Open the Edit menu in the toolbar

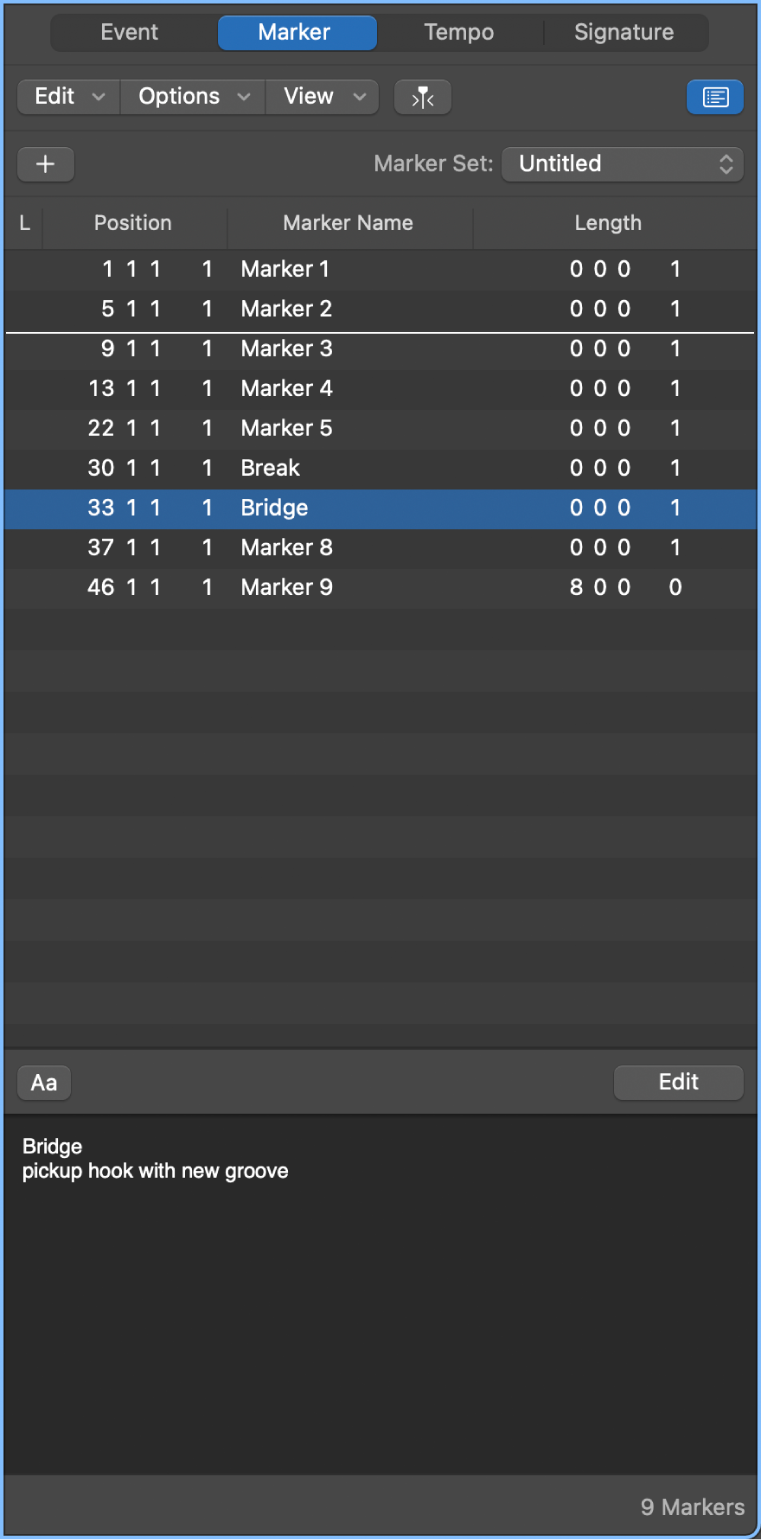point(67,97)
